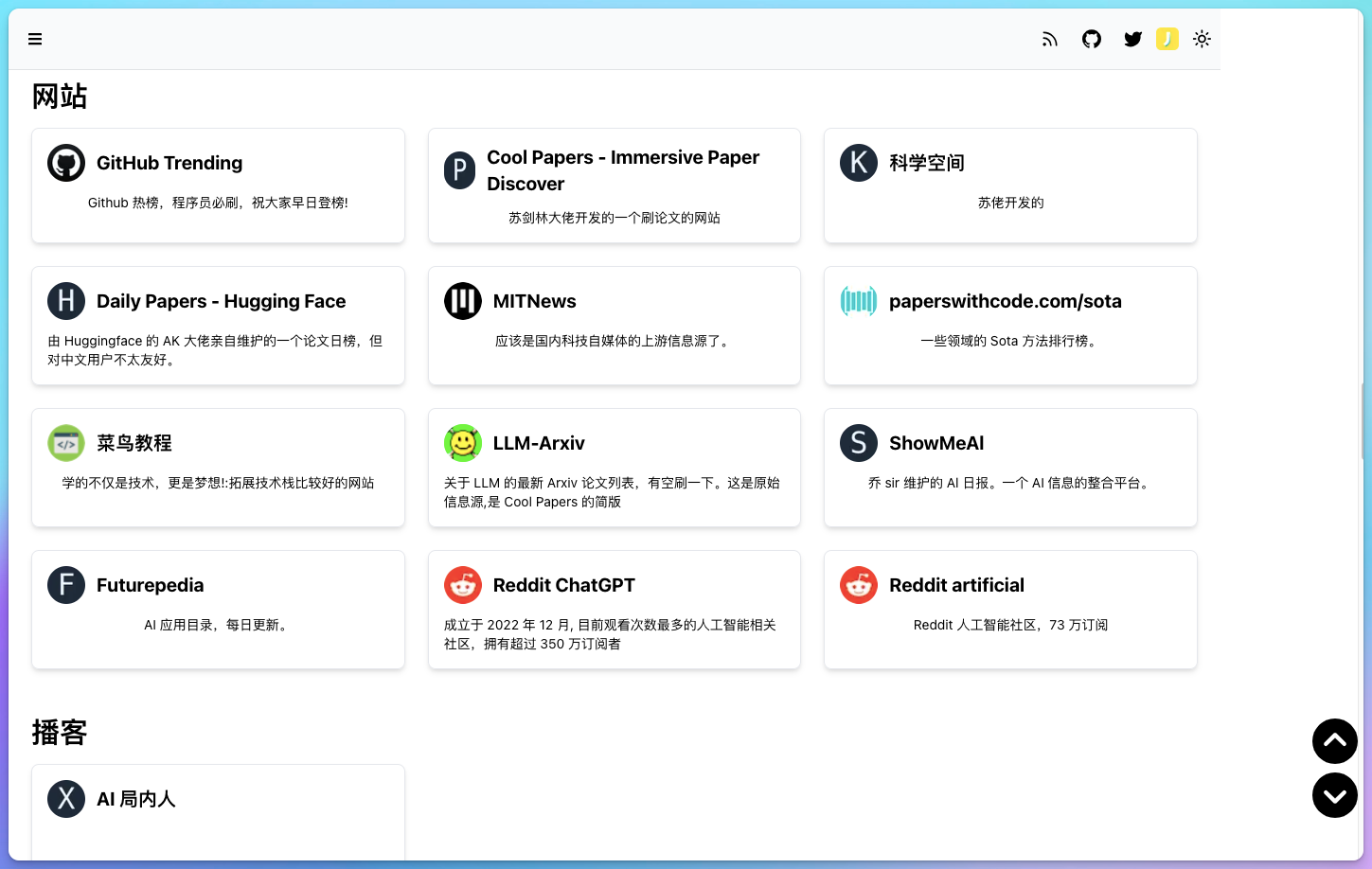Open the GitHub Trending link
This screenshot has height=869, width=1372.
click(169, 163)
